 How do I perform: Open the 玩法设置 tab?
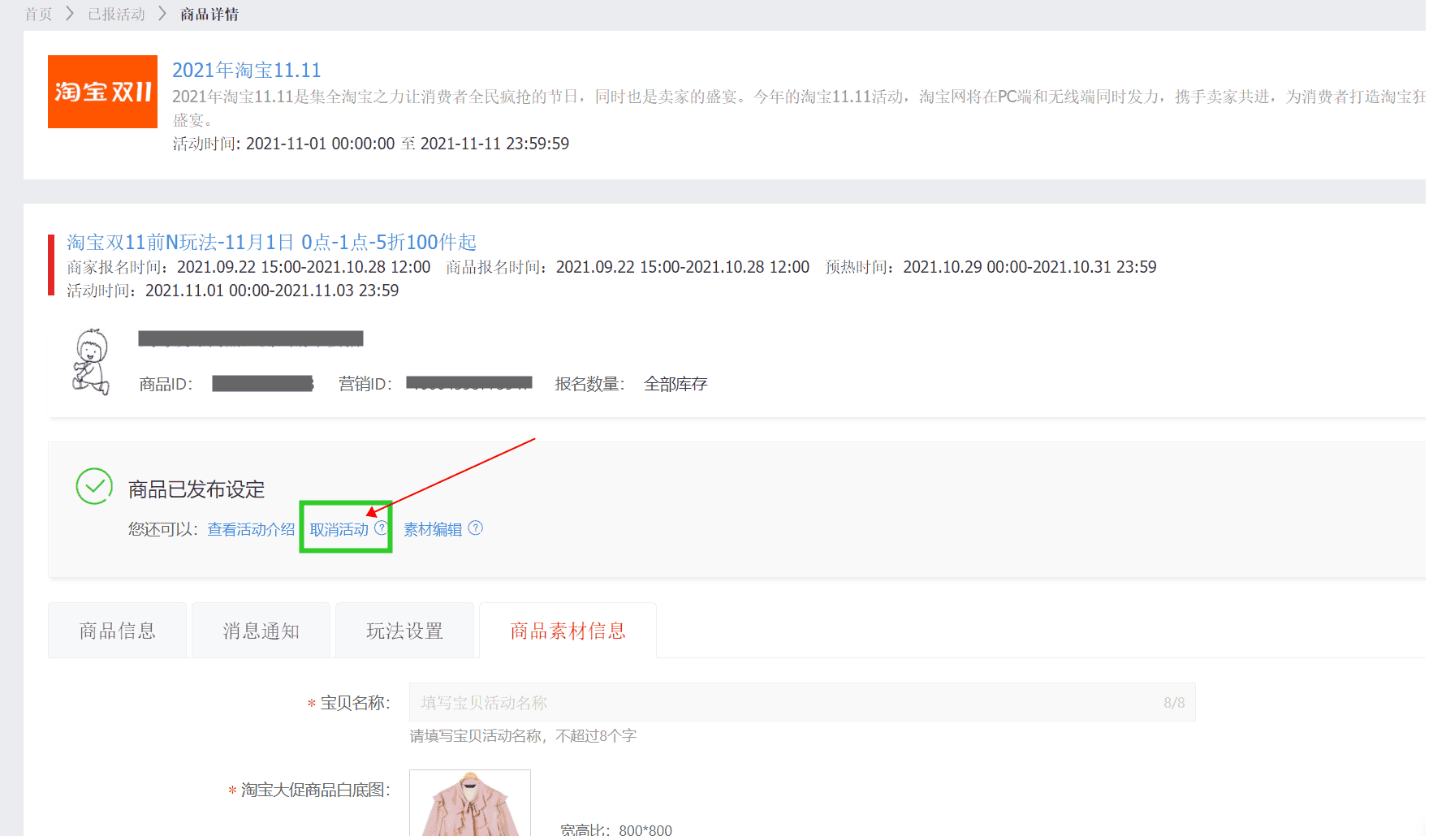point(404,631)
